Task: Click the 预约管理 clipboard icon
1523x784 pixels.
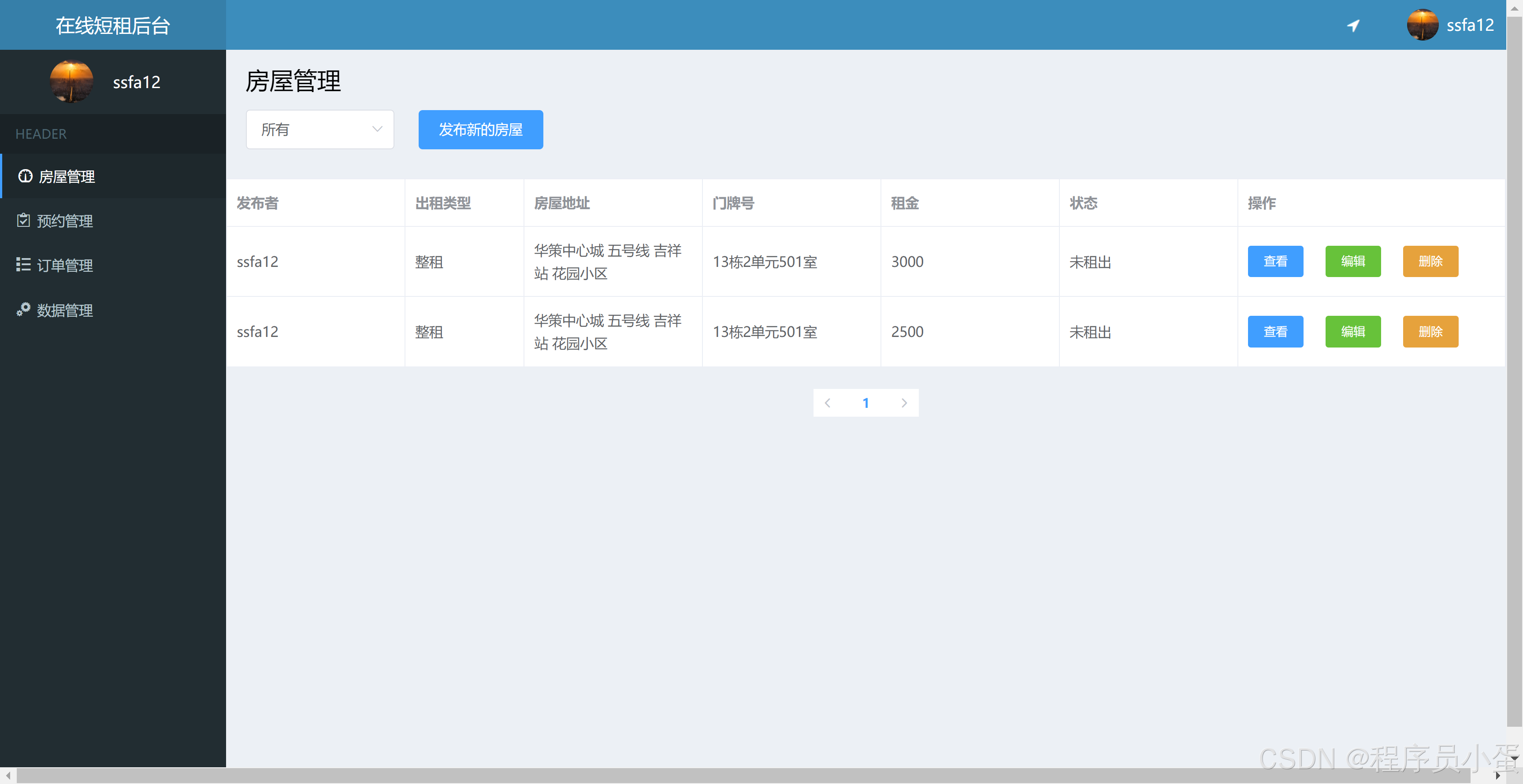Action: coord(24,220)
